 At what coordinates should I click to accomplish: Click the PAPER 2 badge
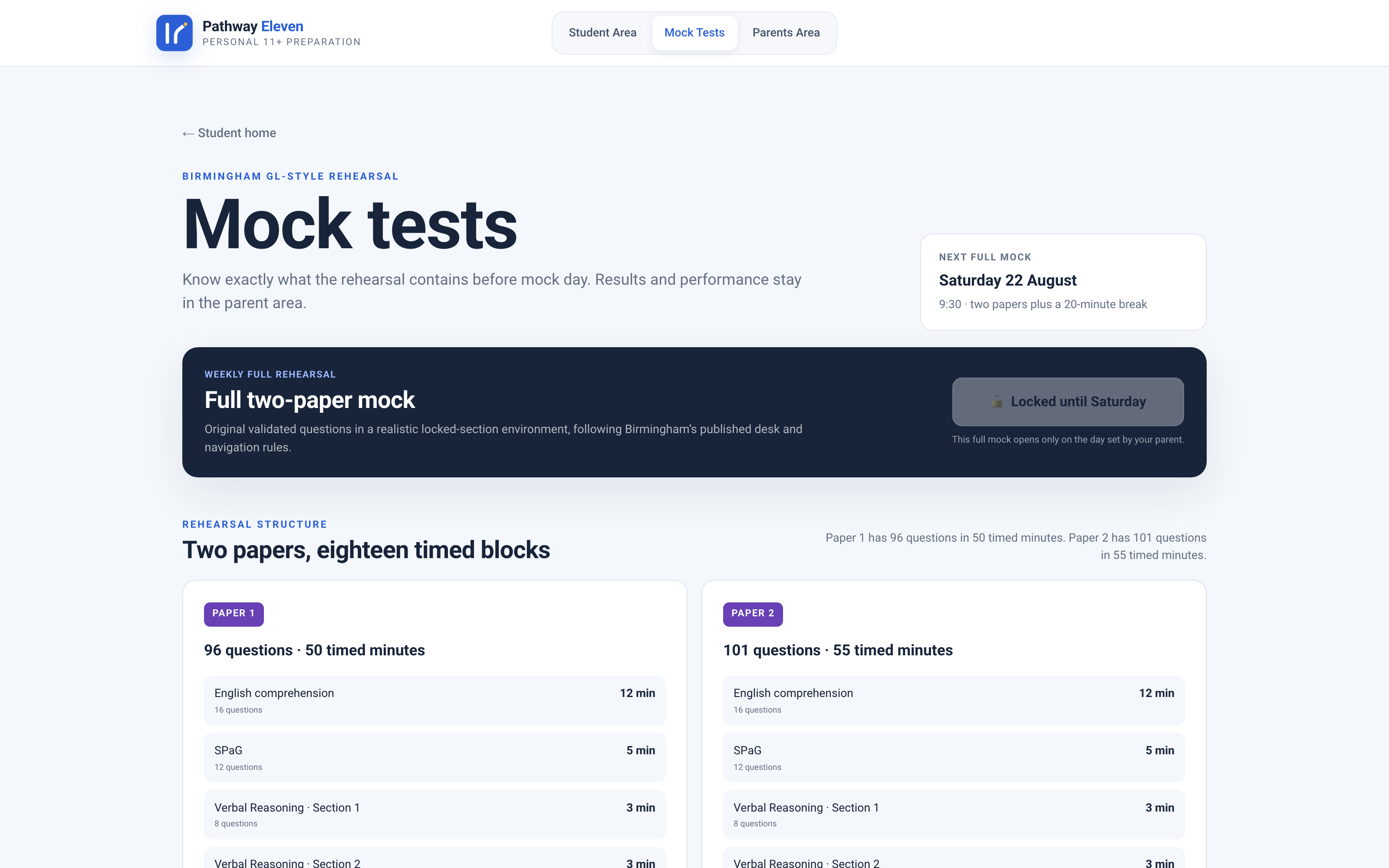coord(753,614)
